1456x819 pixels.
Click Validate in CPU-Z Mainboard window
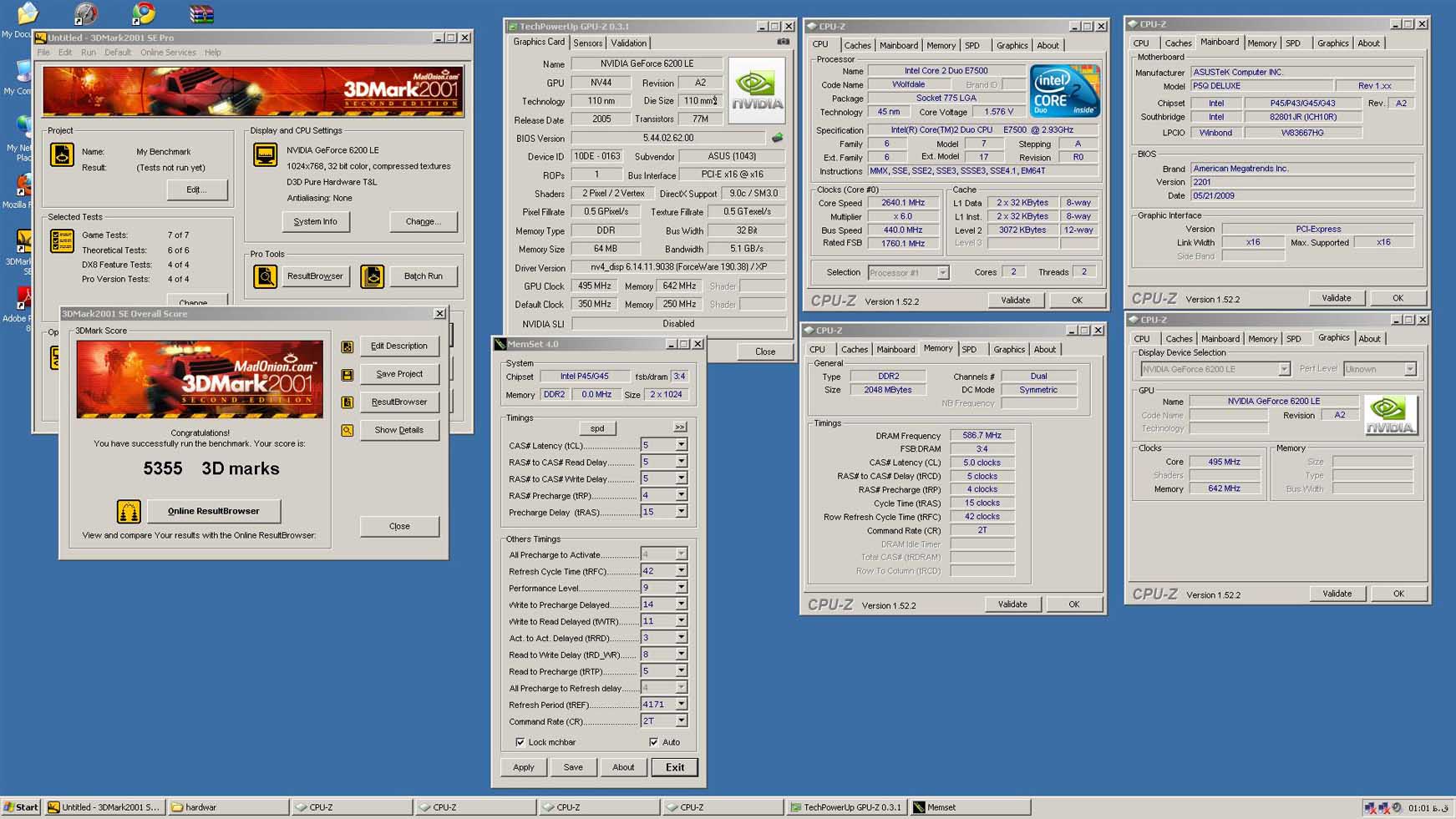[1337, 298]
